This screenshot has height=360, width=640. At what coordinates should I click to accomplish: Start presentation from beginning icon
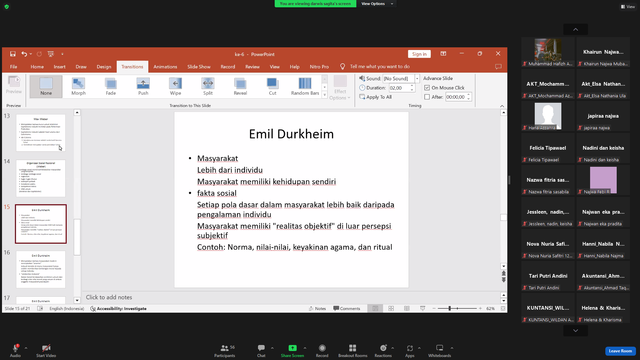point(51,54)
